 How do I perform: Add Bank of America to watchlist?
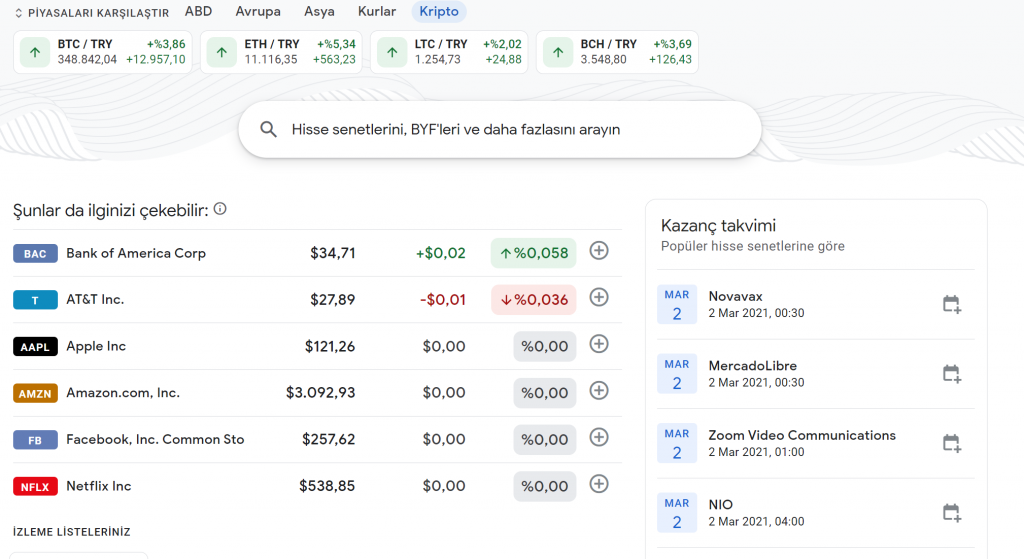(x=598, y=251)
